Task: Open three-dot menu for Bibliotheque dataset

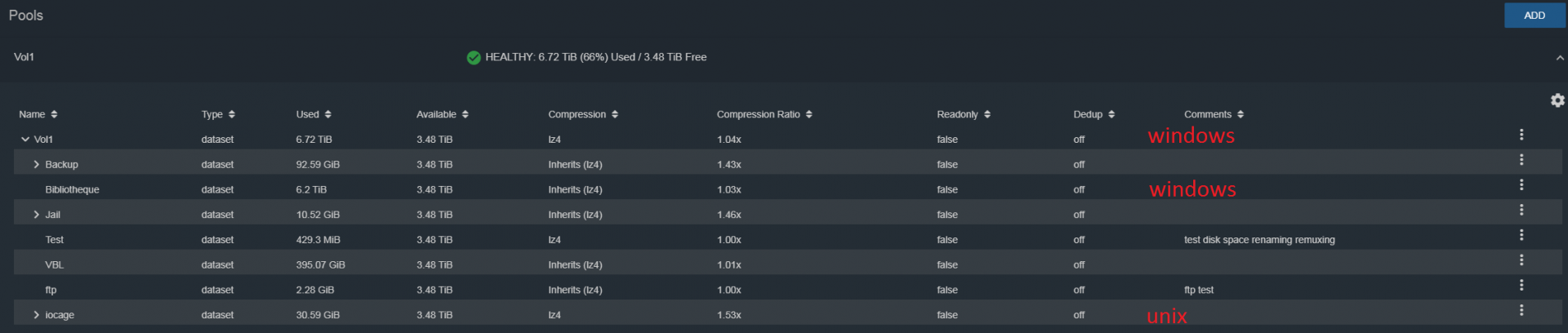Action: pyautogui.click(x=1521, y=185)
